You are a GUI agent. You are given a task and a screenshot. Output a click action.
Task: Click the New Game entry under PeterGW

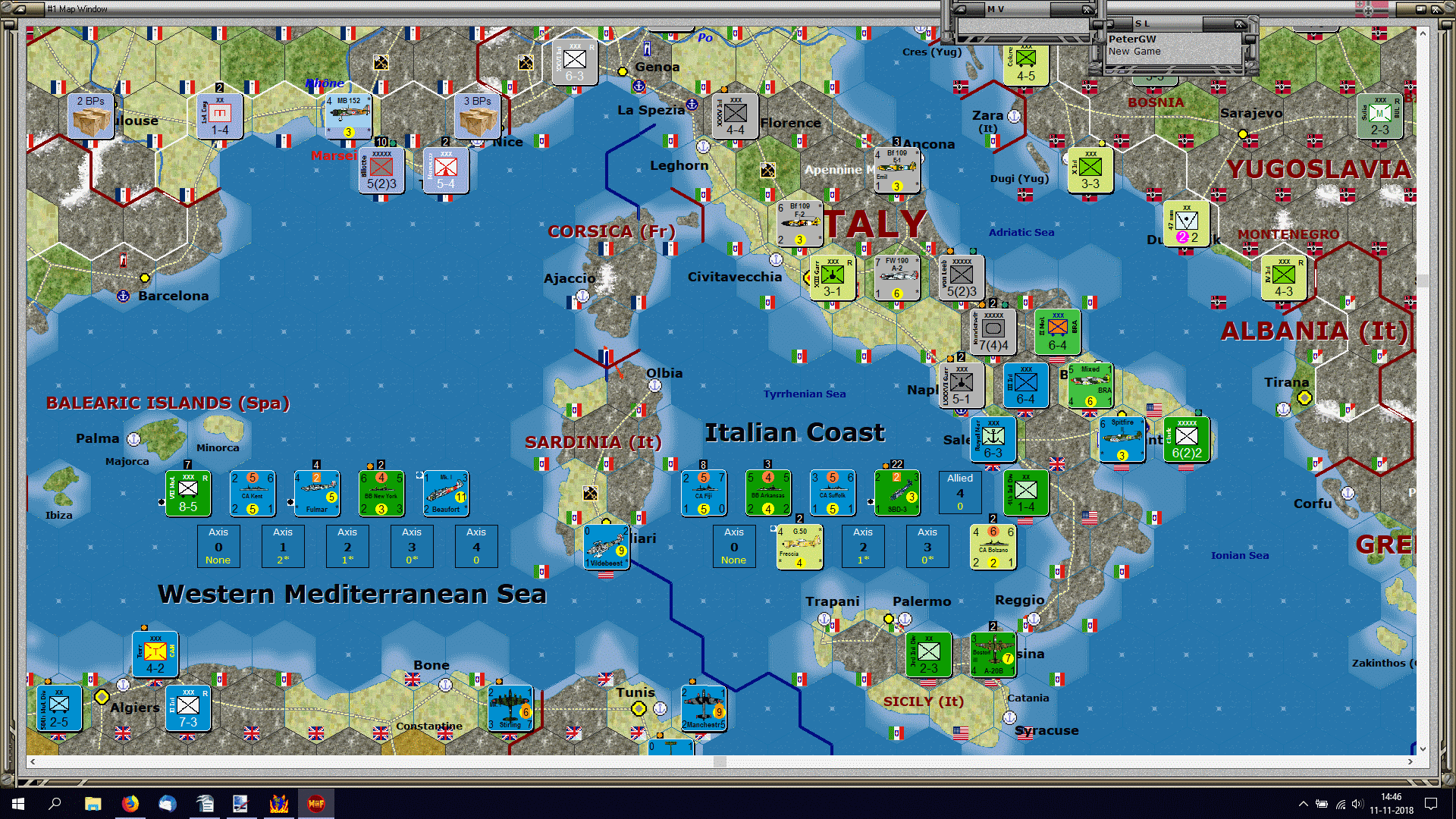[x=1134, y=51]
